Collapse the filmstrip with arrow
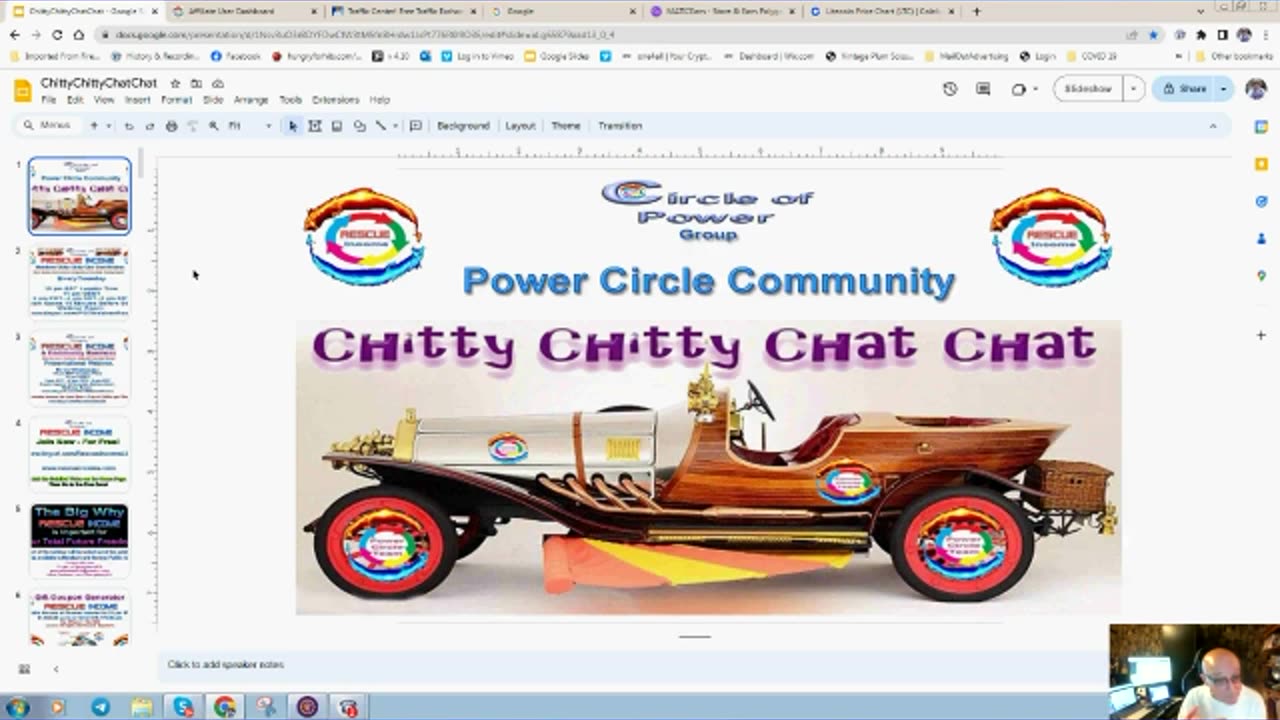 point(56,668)
